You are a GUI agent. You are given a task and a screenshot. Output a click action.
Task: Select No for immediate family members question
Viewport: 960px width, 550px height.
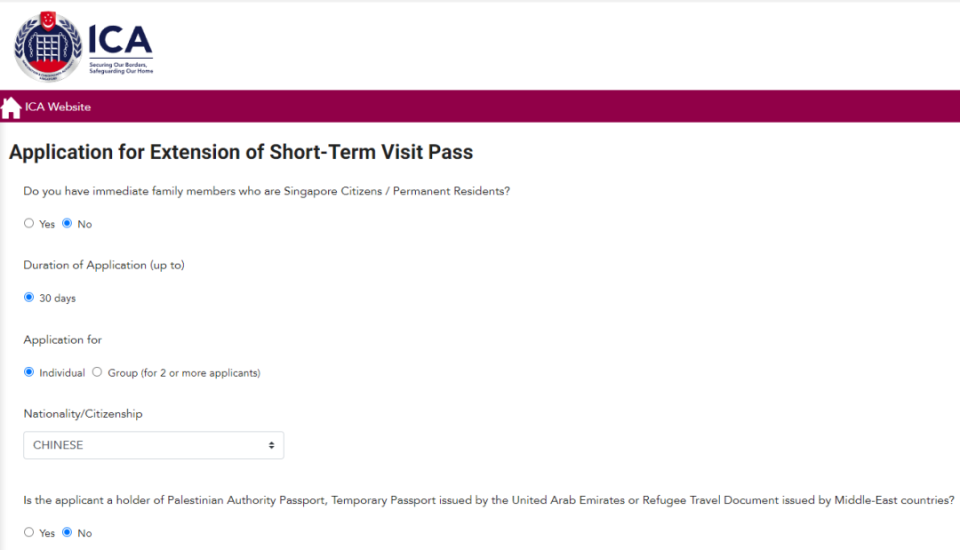click(x=67, y=224)
